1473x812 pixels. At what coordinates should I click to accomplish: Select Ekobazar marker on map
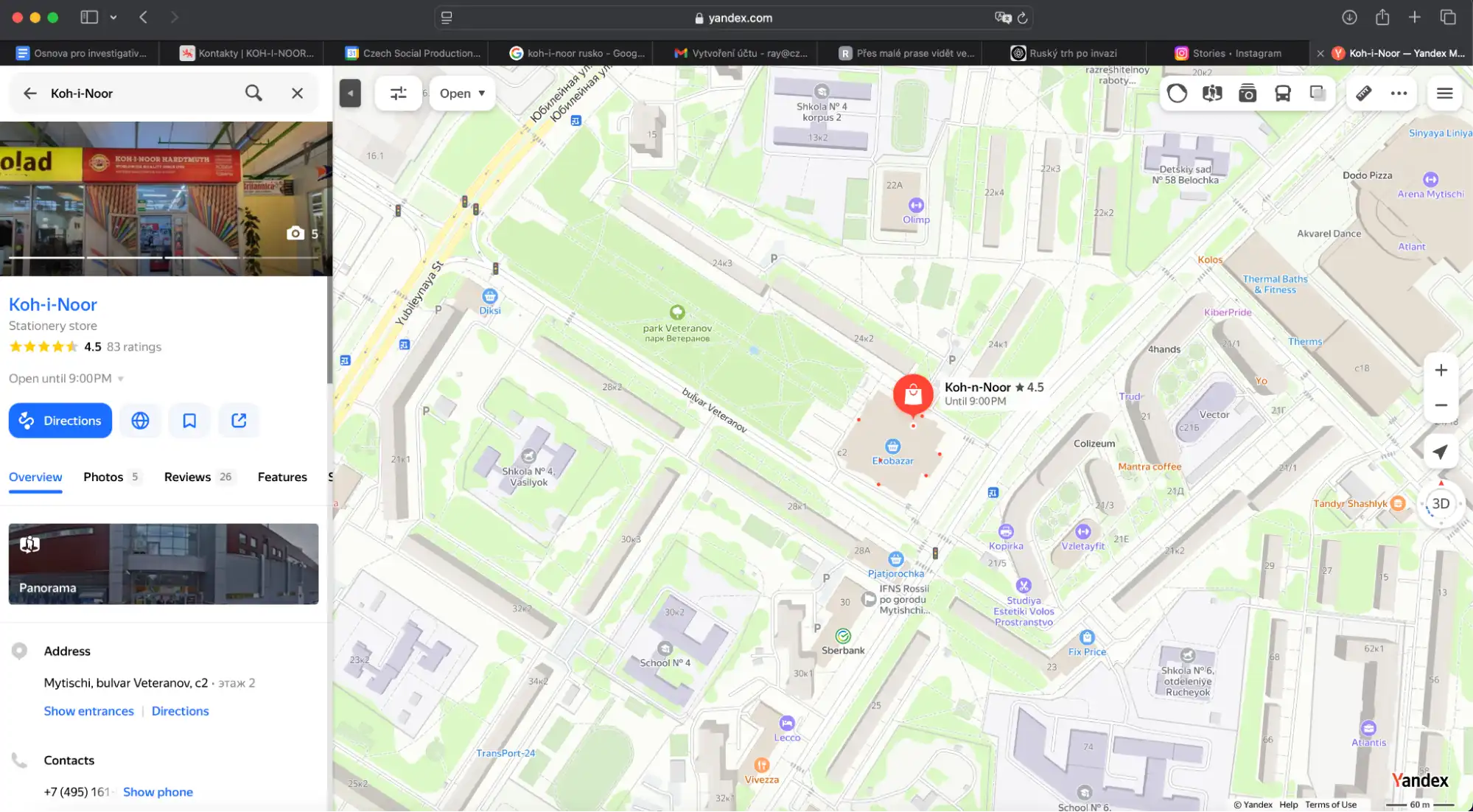[x=893, y=447]
